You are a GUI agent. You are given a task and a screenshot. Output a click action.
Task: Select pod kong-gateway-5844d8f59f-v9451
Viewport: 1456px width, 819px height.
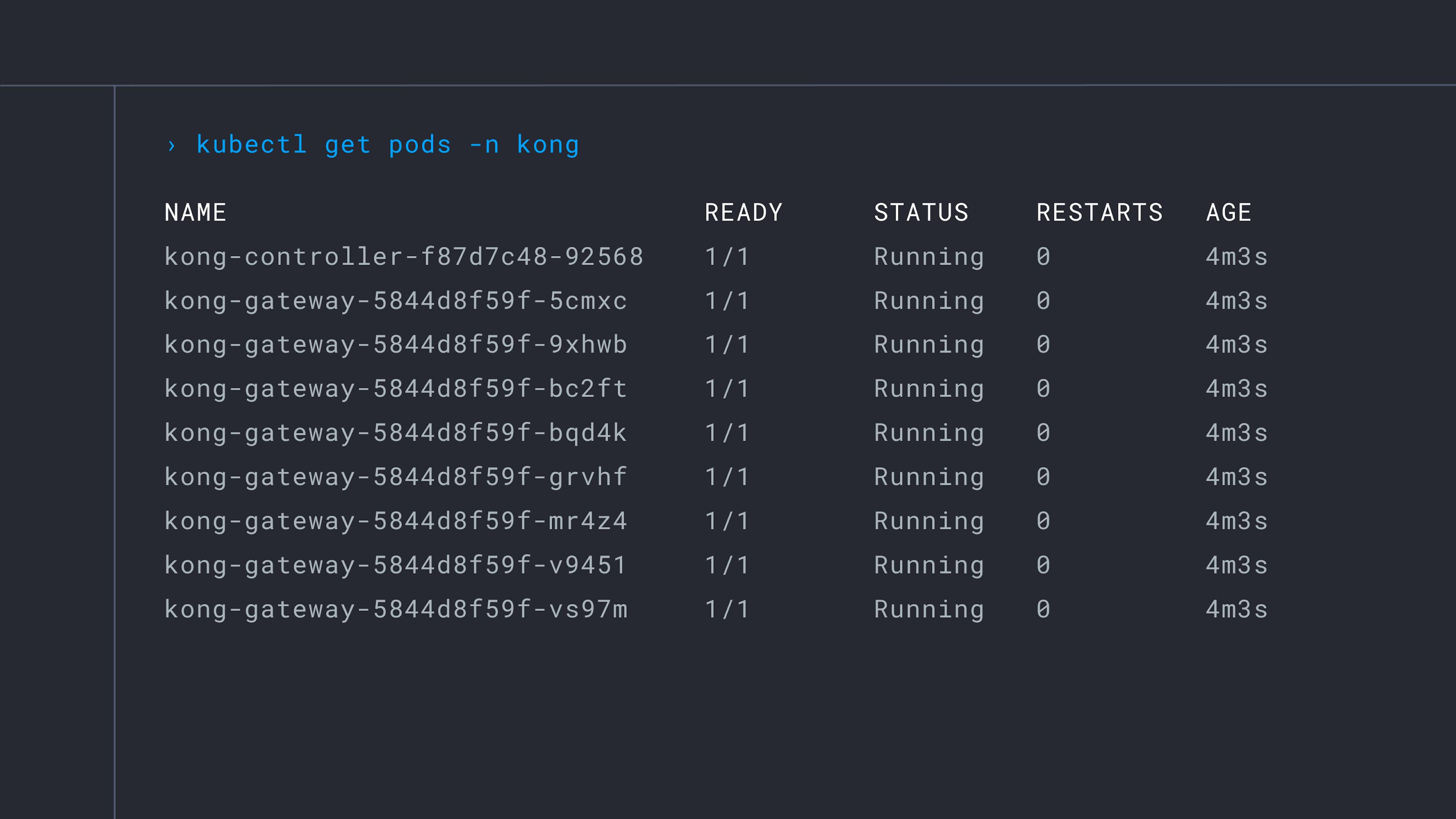tap(395, 565)
